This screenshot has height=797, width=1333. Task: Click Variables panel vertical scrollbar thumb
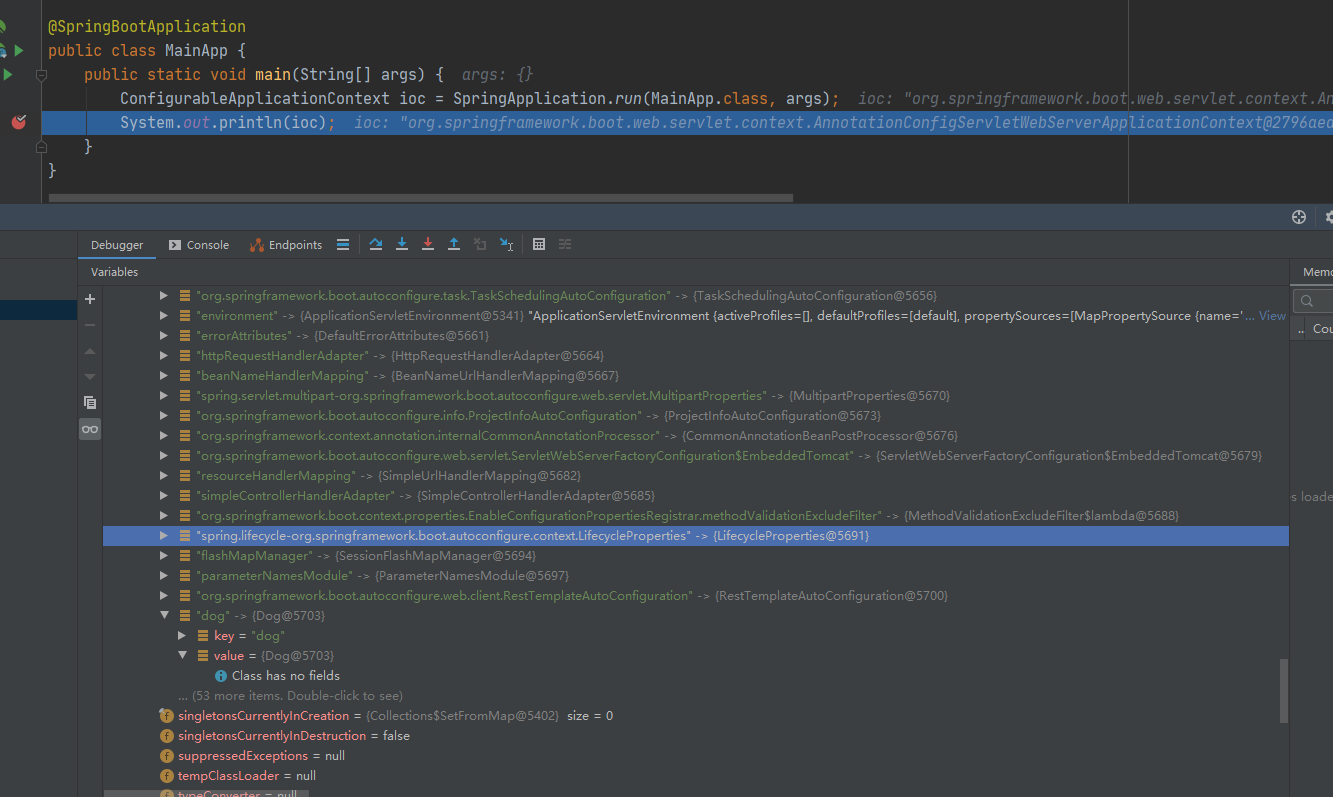(1284, 690)
